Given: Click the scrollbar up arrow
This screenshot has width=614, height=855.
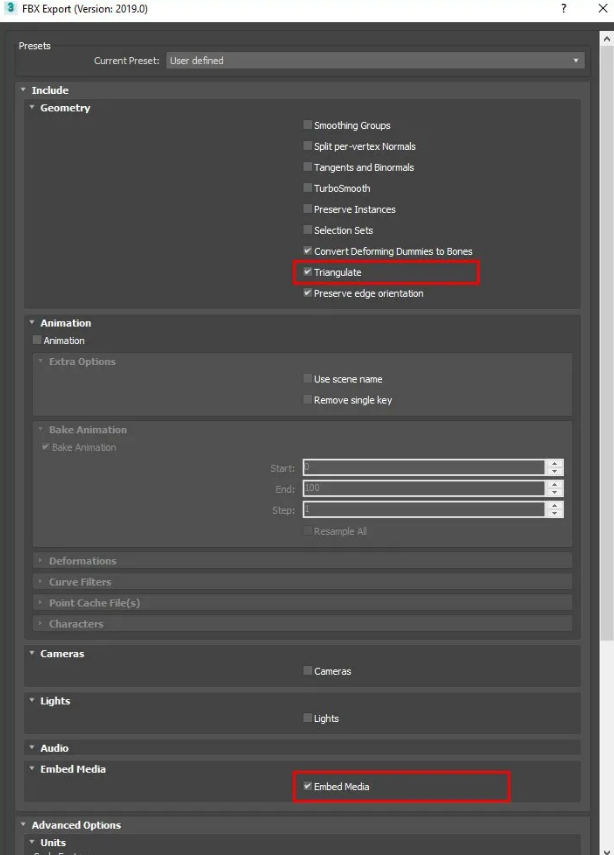Looking at the screenshot, I should point(607,39).
